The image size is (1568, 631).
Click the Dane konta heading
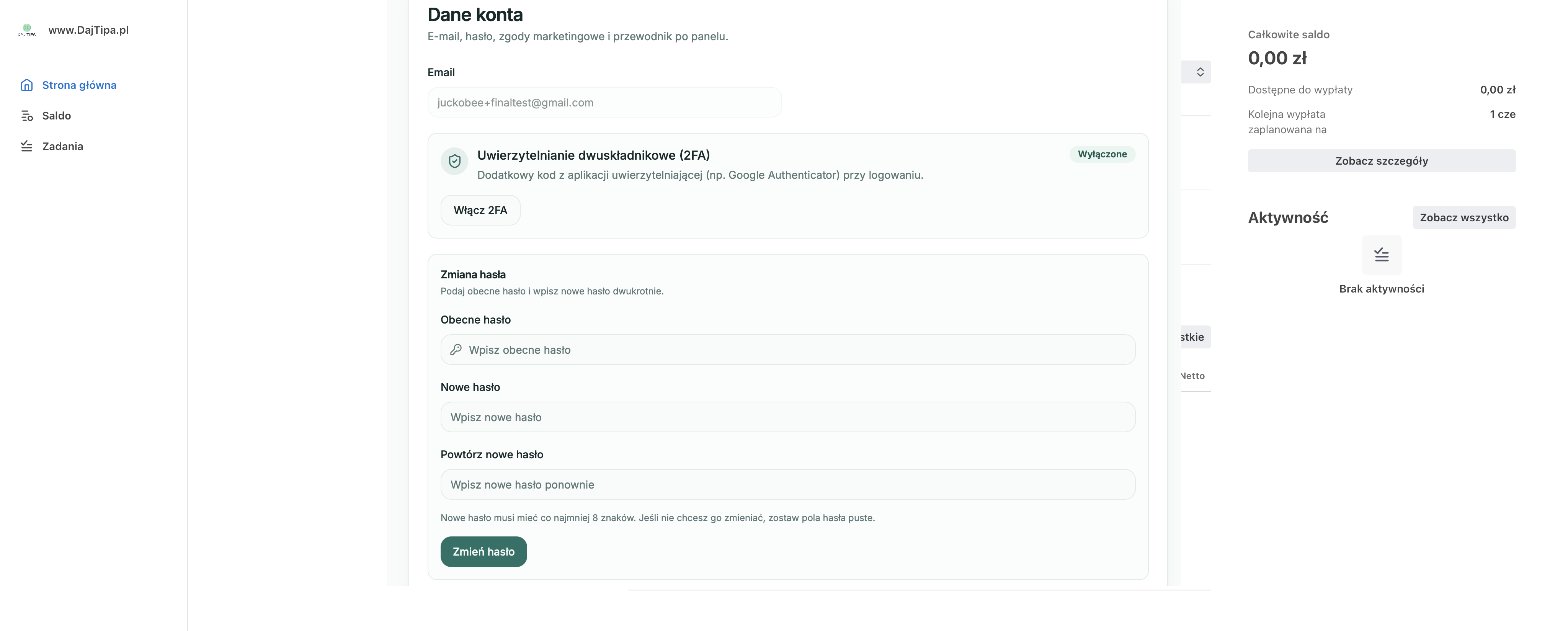(x=475, y=15)
